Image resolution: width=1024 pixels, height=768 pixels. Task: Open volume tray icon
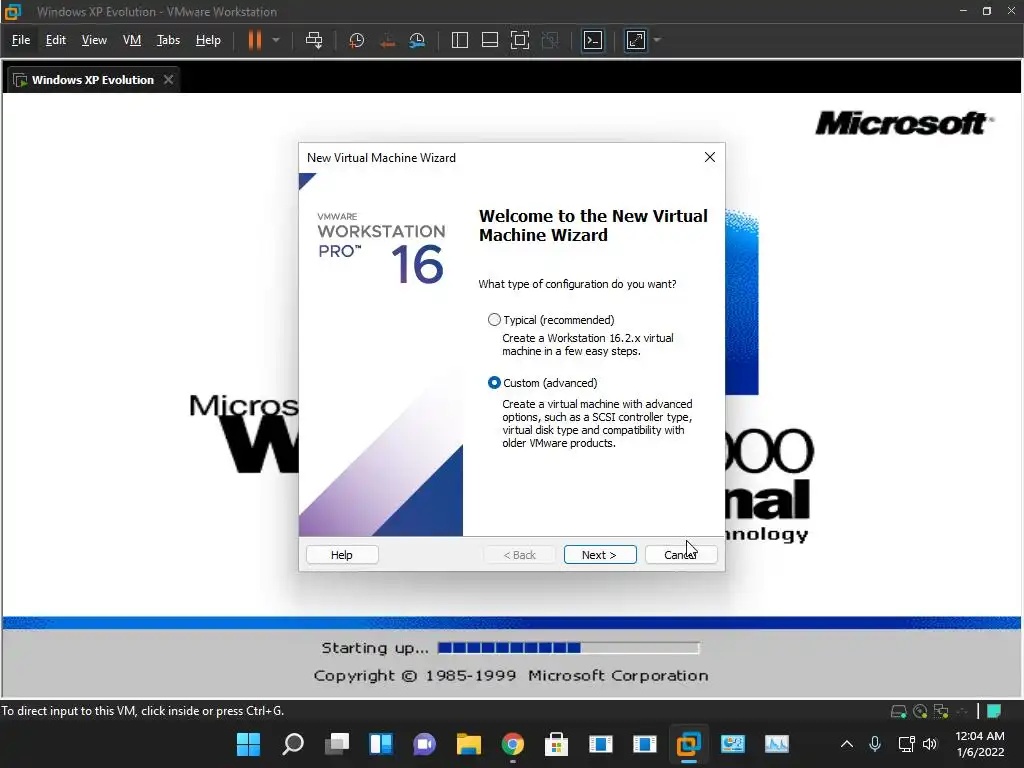point(930,744)
